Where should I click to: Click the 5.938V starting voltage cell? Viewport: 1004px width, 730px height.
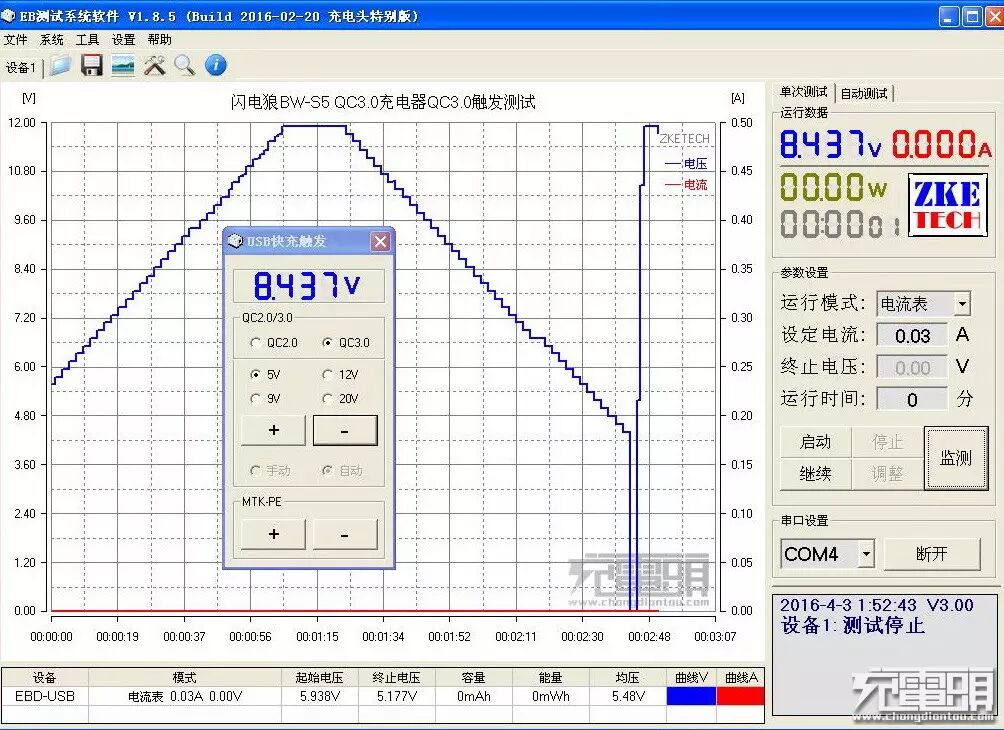pos(320,696)
